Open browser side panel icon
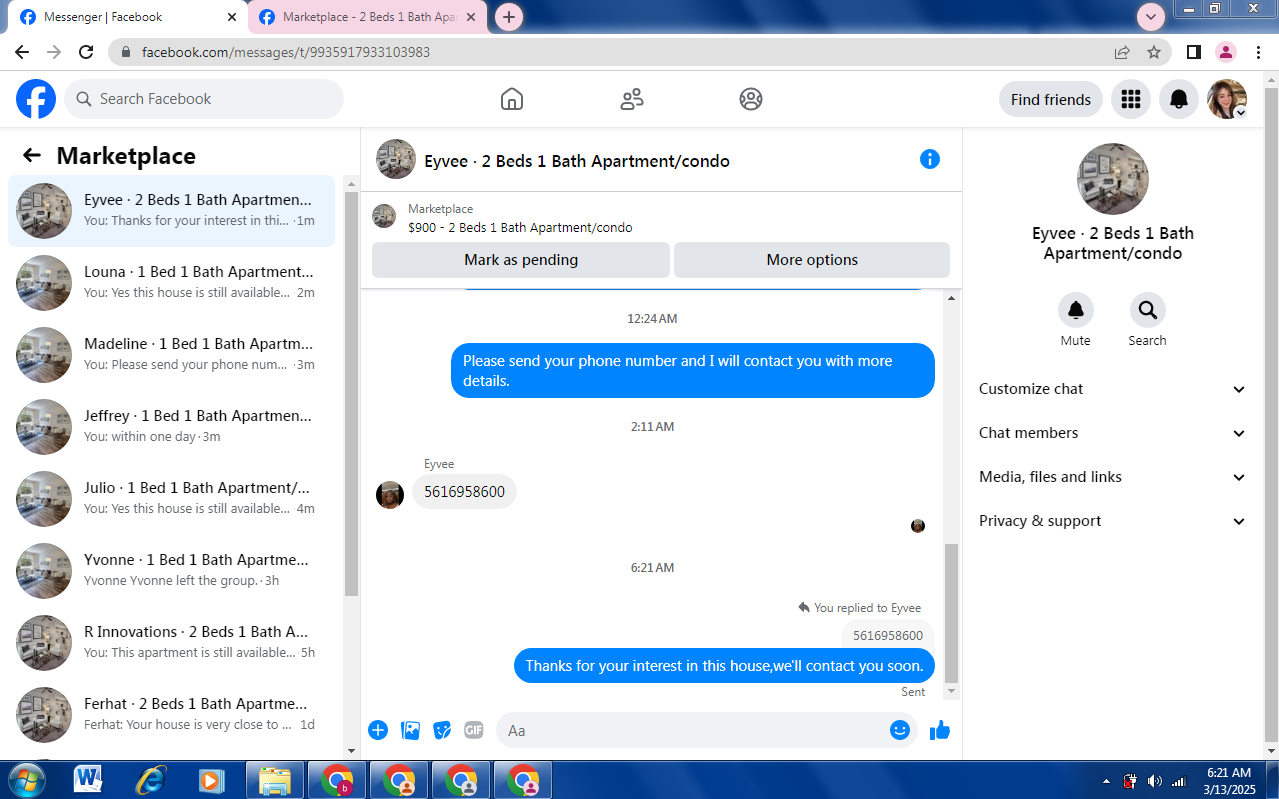1279x799 pixels. click(x=1194, y=52)
